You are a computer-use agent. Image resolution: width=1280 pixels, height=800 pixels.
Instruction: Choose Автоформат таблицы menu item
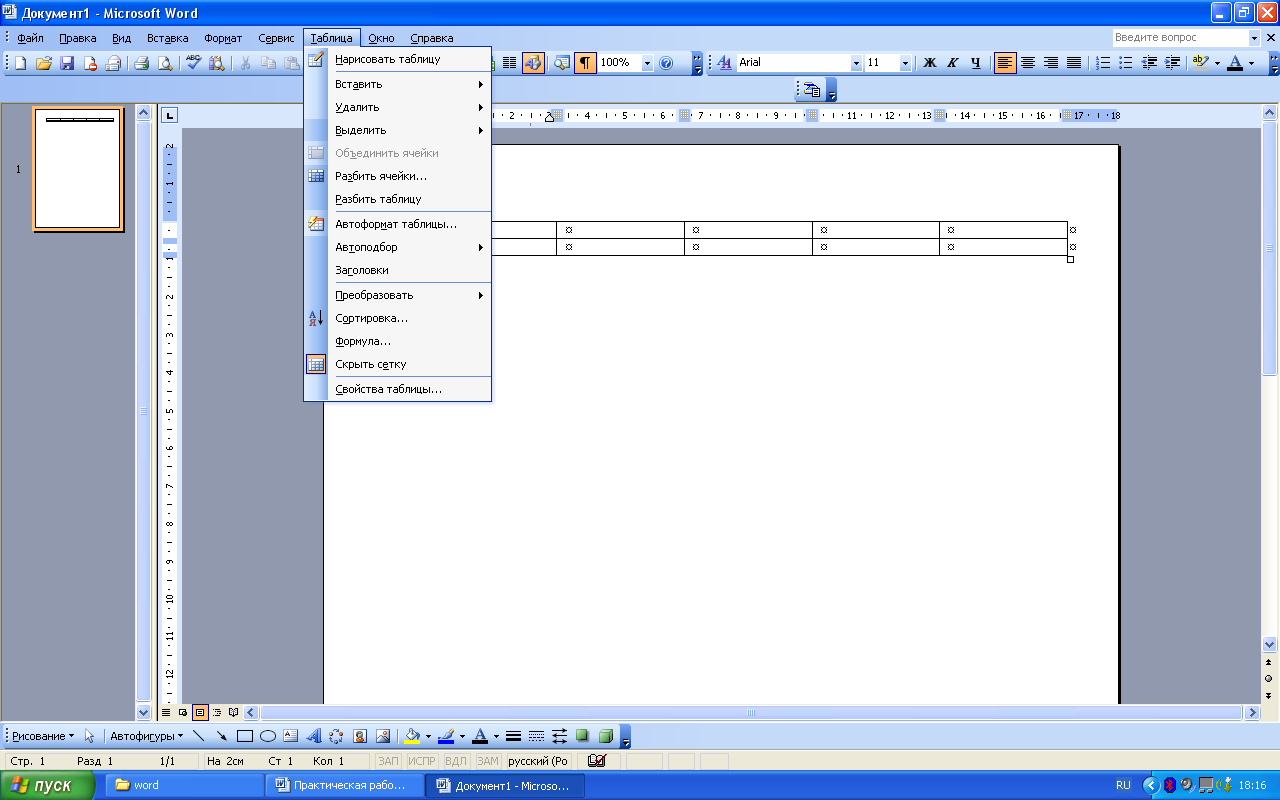pos(397,224)
